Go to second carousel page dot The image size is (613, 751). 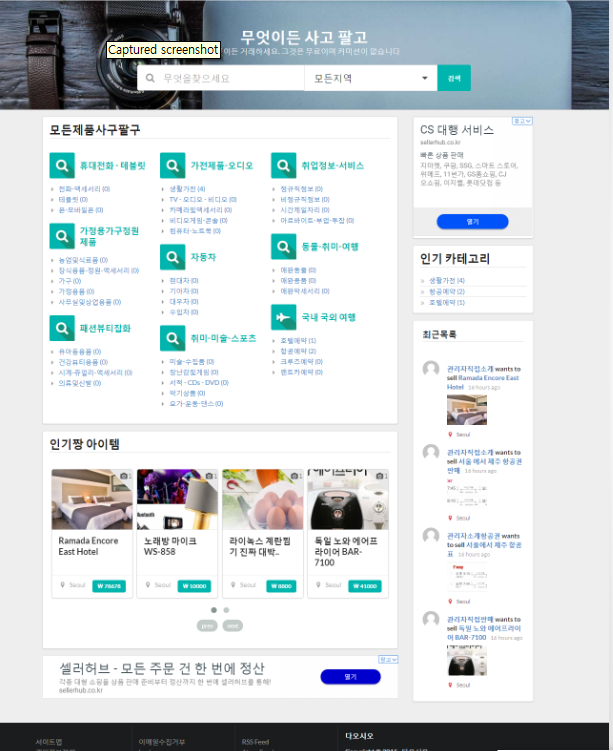pyautogui.click(x=226, y=609)
